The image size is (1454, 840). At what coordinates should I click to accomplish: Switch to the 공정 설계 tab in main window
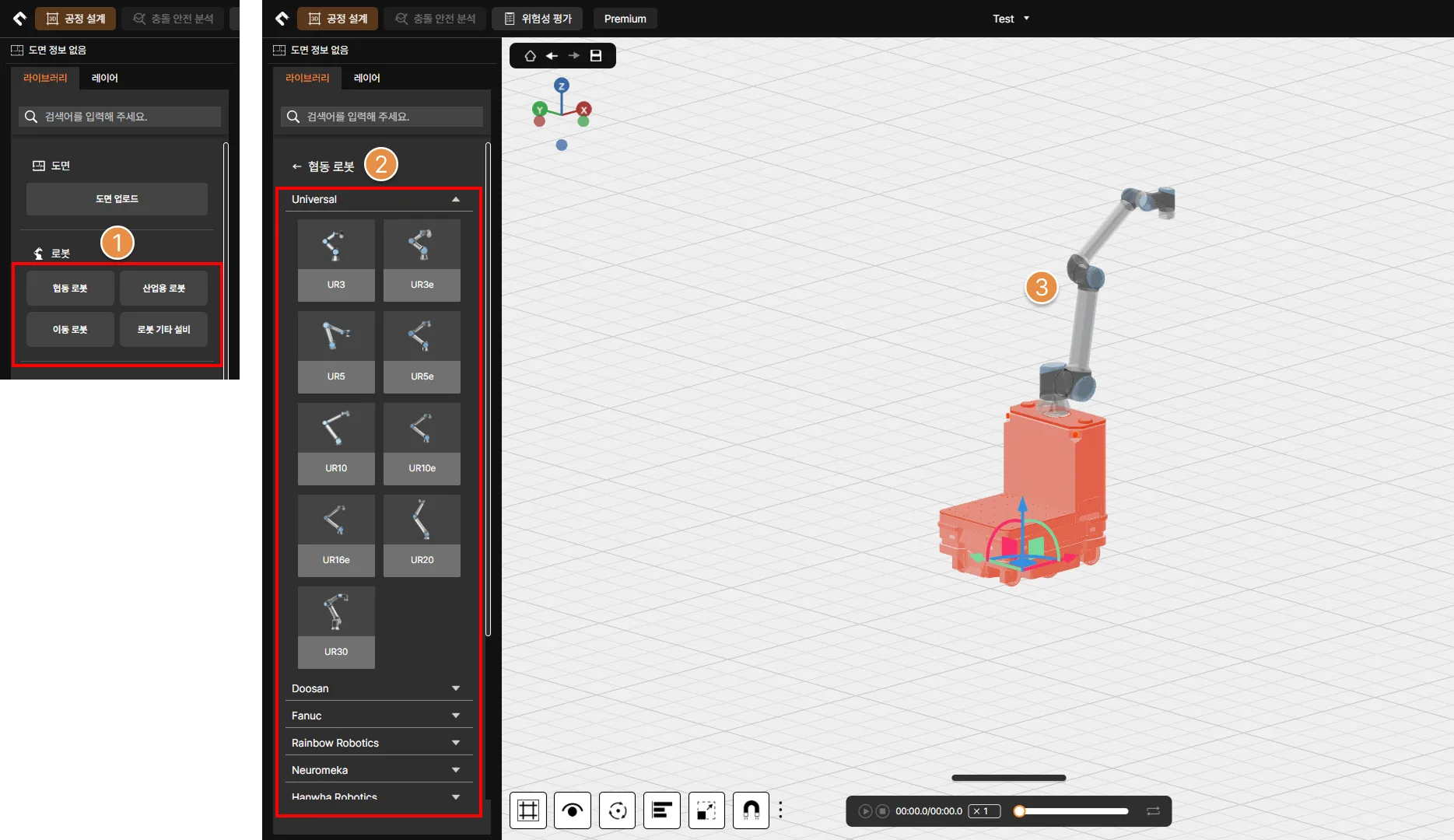click(338, 19)
